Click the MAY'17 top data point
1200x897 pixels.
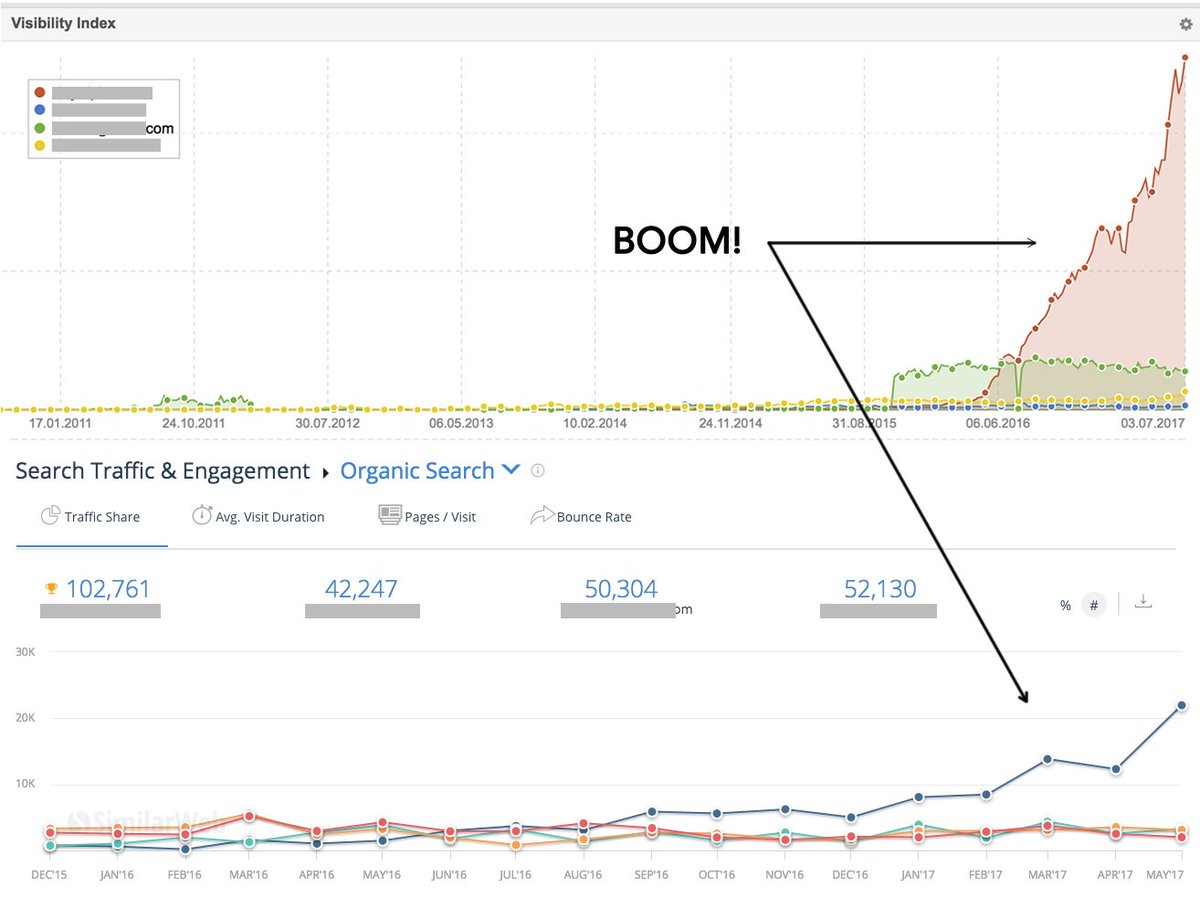click(x=1181, y=706)
